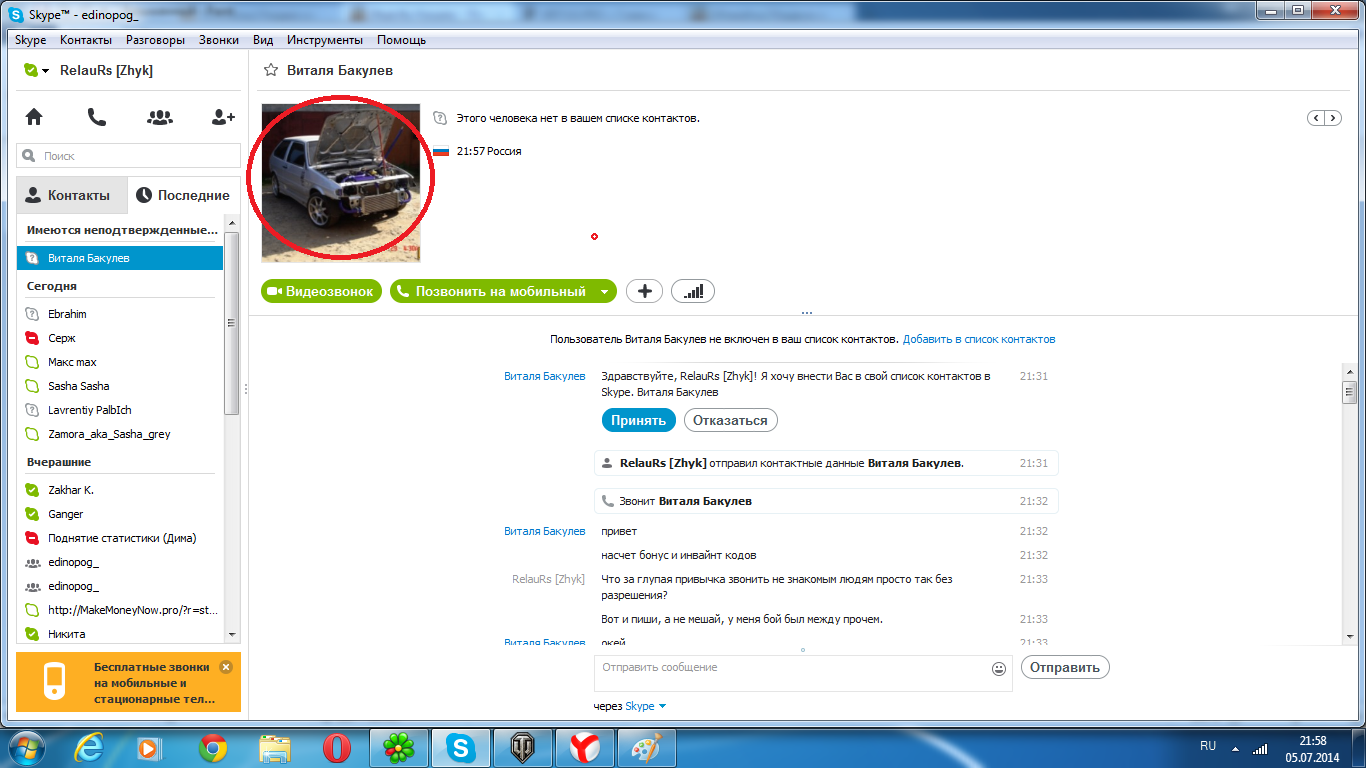The height and width of the screenshot is (768, 1366).
Task: Switch to the Контакты tab
Action: tap(72, 196)
